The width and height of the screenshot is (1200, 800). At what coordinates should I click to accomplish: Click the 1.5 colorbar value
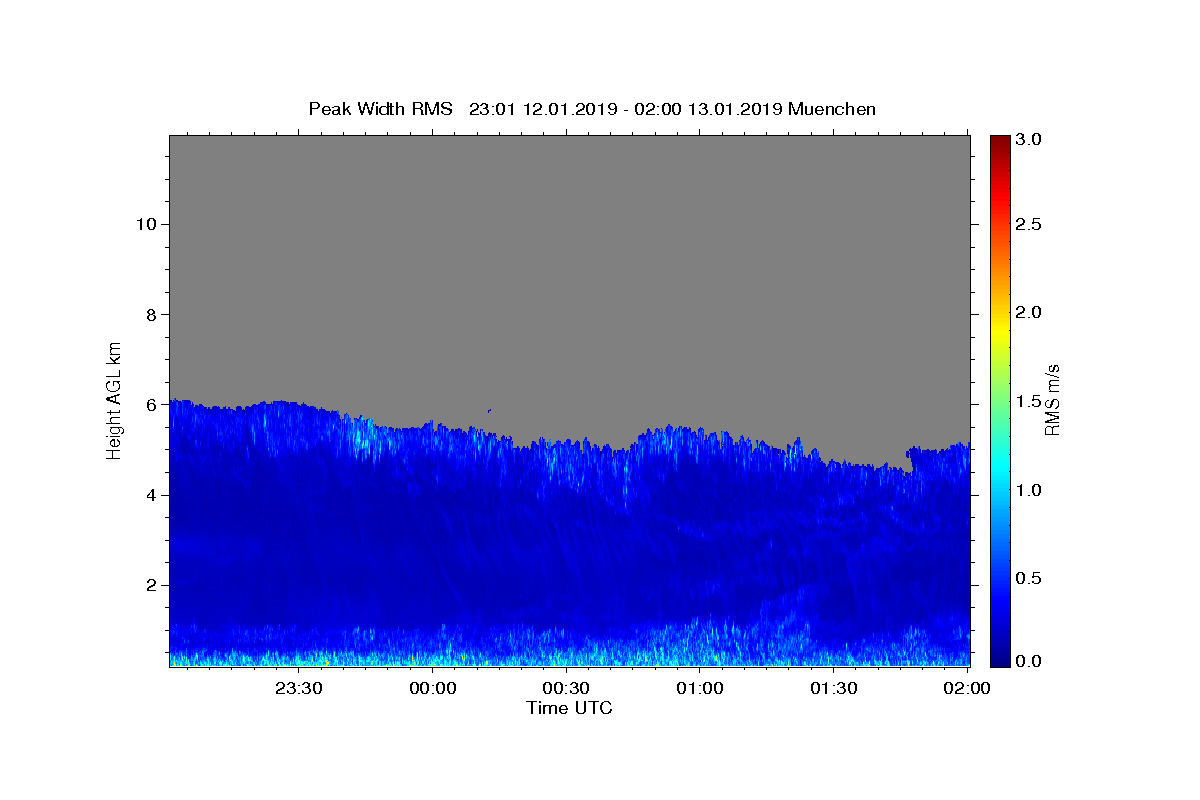[x=1029, y=401]
